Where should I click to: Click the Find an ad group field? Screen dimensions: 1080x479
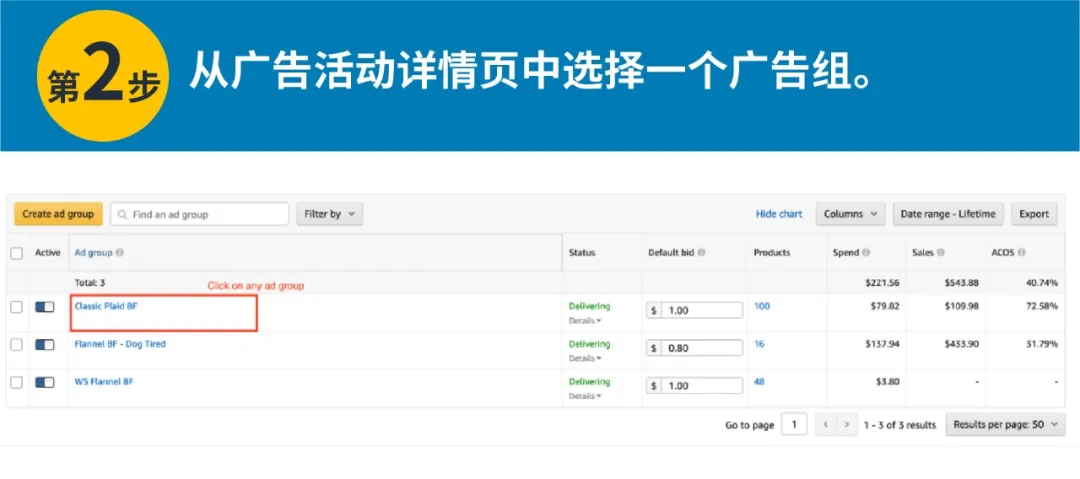coord(207,214)
